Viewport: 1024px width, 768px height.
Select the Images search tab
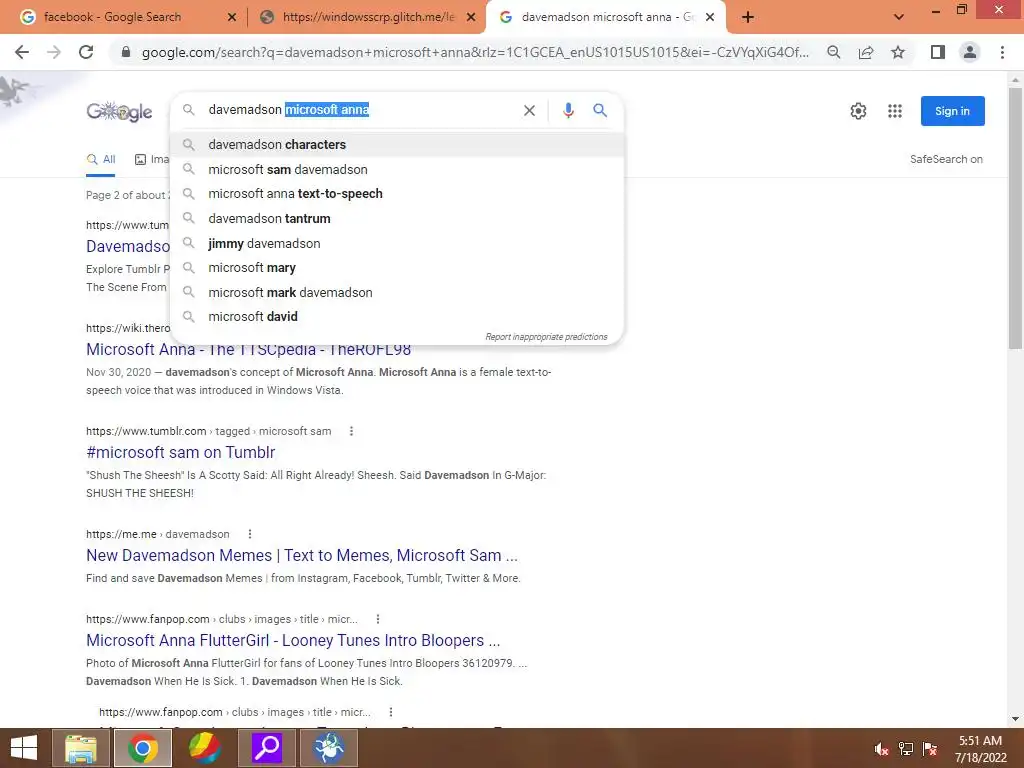(152, 159)
